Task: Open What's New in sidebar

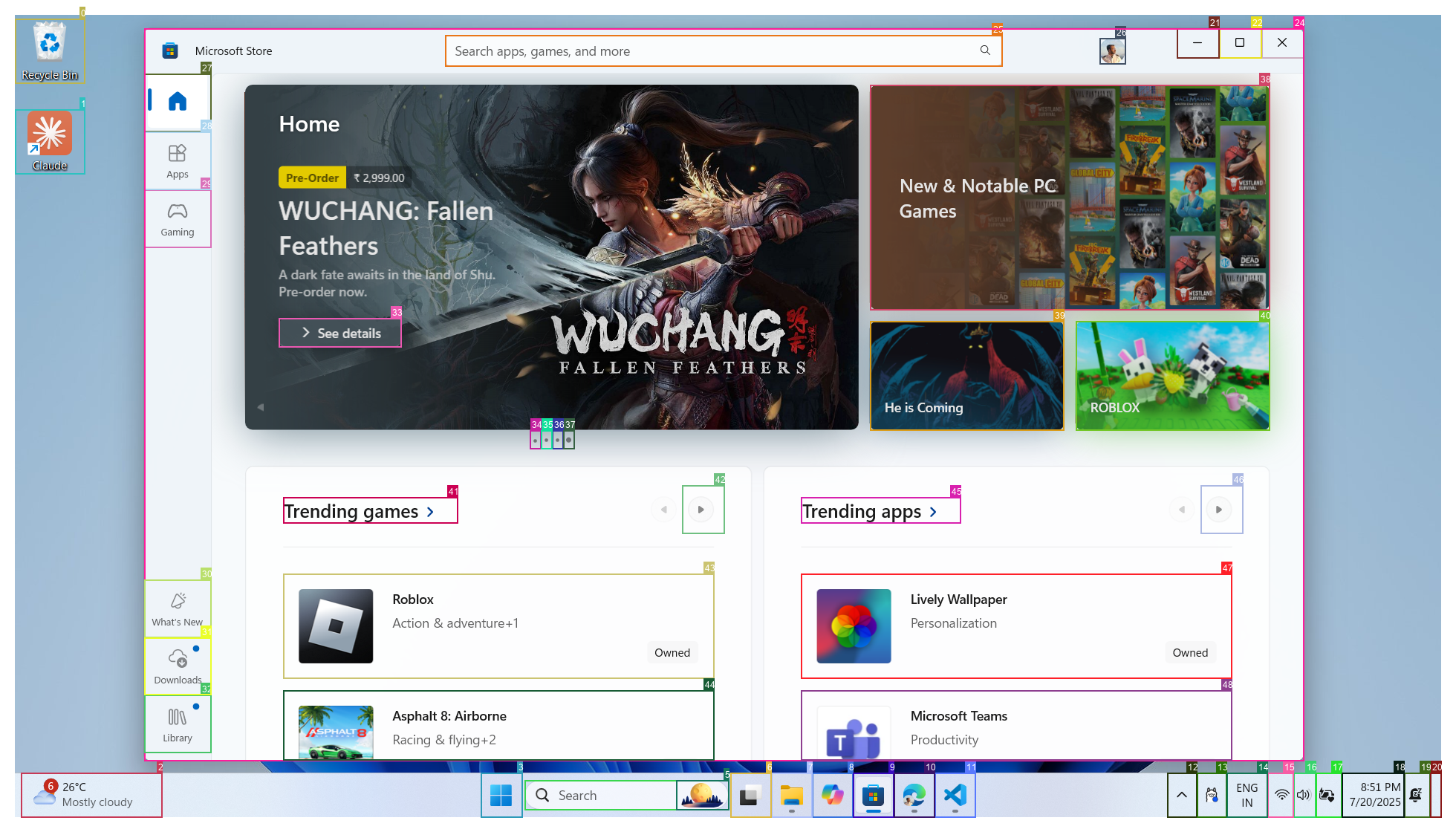Action: click(x=178, y=608)
